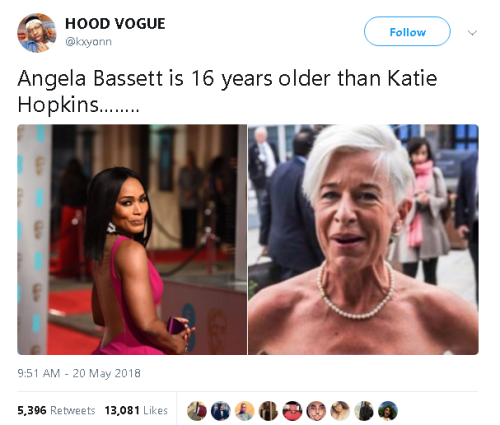Follow the HOOD VOGUE account
Image resolution: width=500 pixels, height=425 pixels.
(407, 31)
